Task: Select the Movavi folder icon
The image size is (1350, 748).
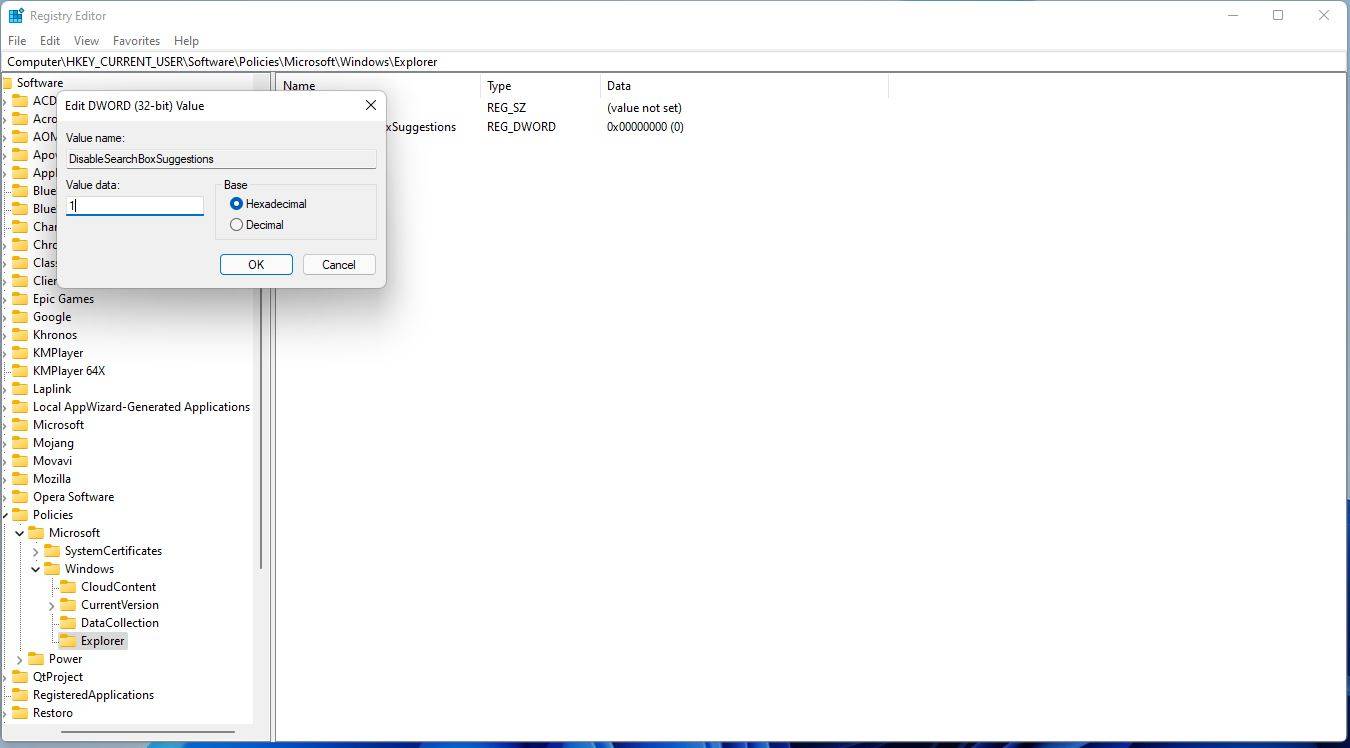Action: [22, 460]
